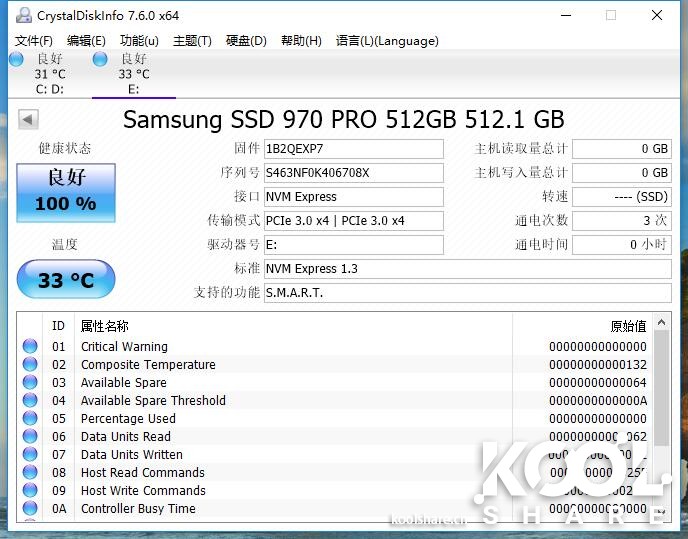Click the health status icon for C: D: disk
This screenshot has width=688, height=539.
tap(16, 59)
